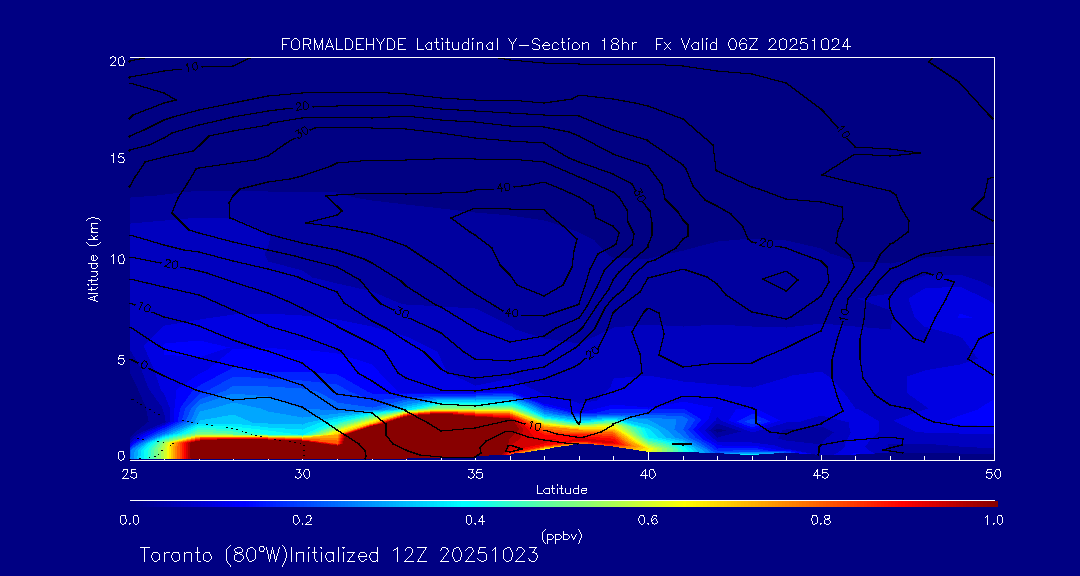Click the 0.8 colorbar tick label
Image resolution: width=1080 pixels, height=576 pixels.
[822, 520]
